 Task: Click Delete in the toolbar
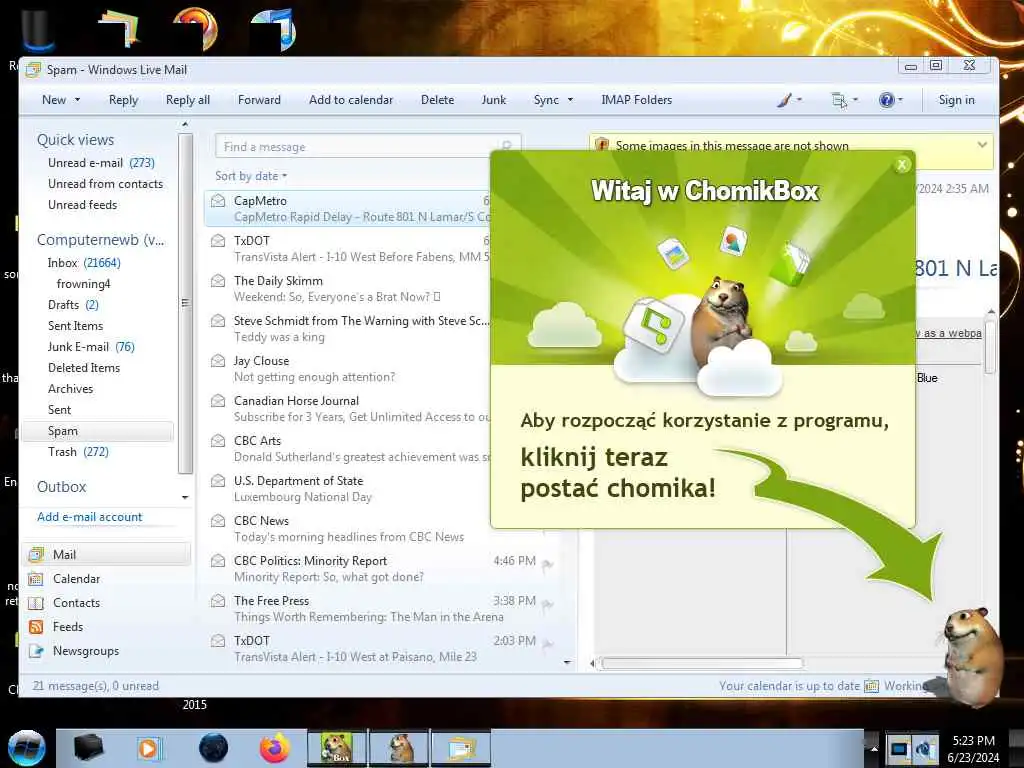coord(438,100)
